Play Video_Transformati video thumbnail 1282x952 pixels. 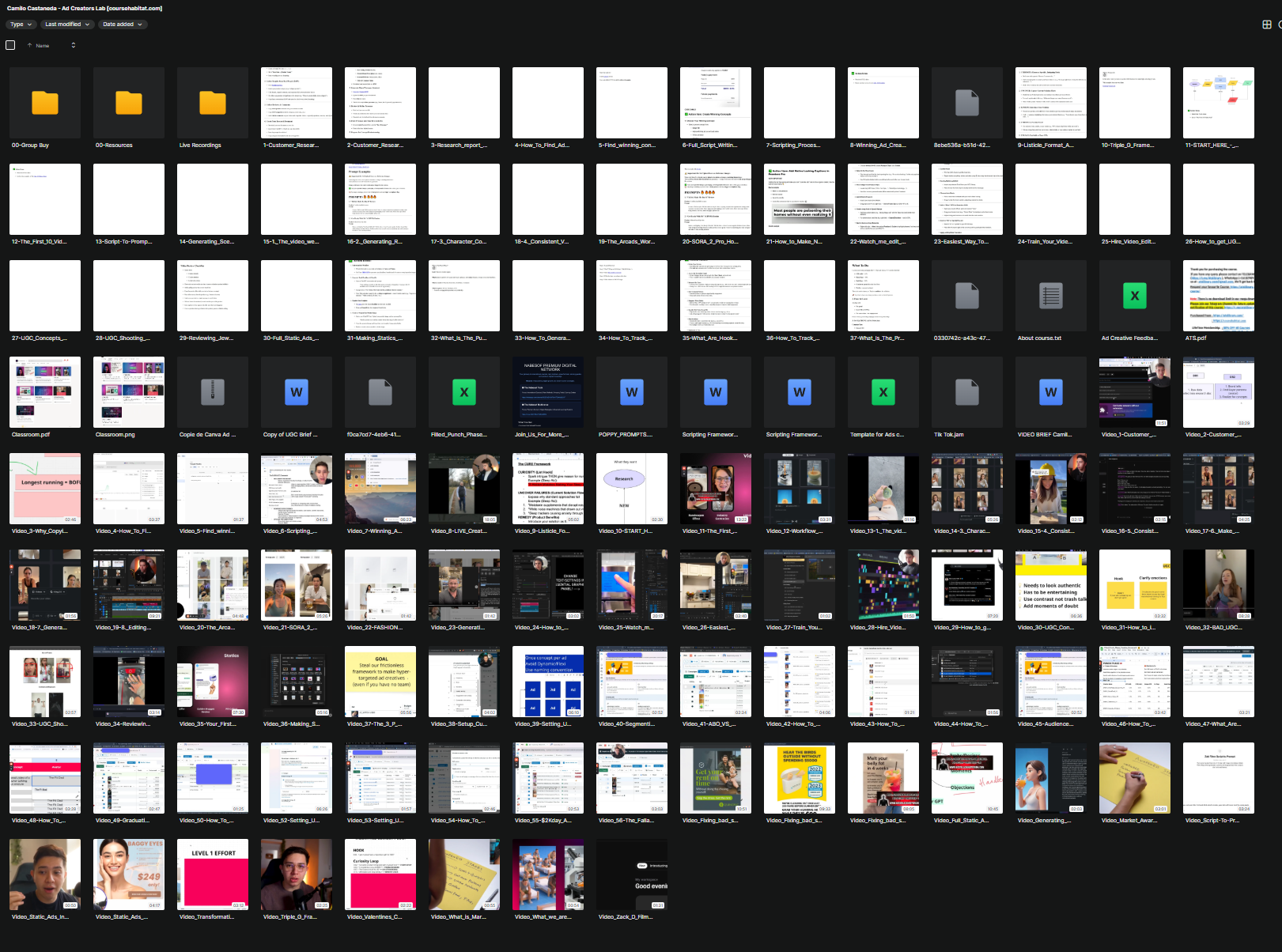click(213, 875)
